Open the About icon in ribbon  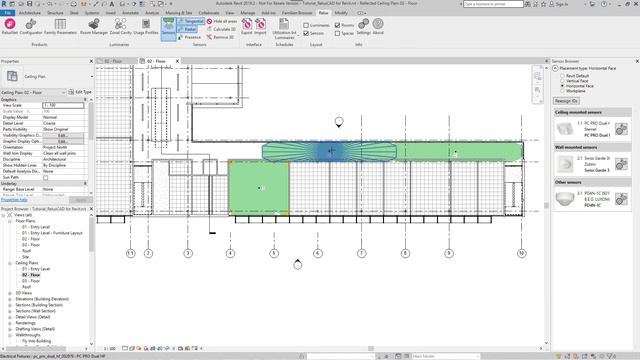tap(378, 26)
